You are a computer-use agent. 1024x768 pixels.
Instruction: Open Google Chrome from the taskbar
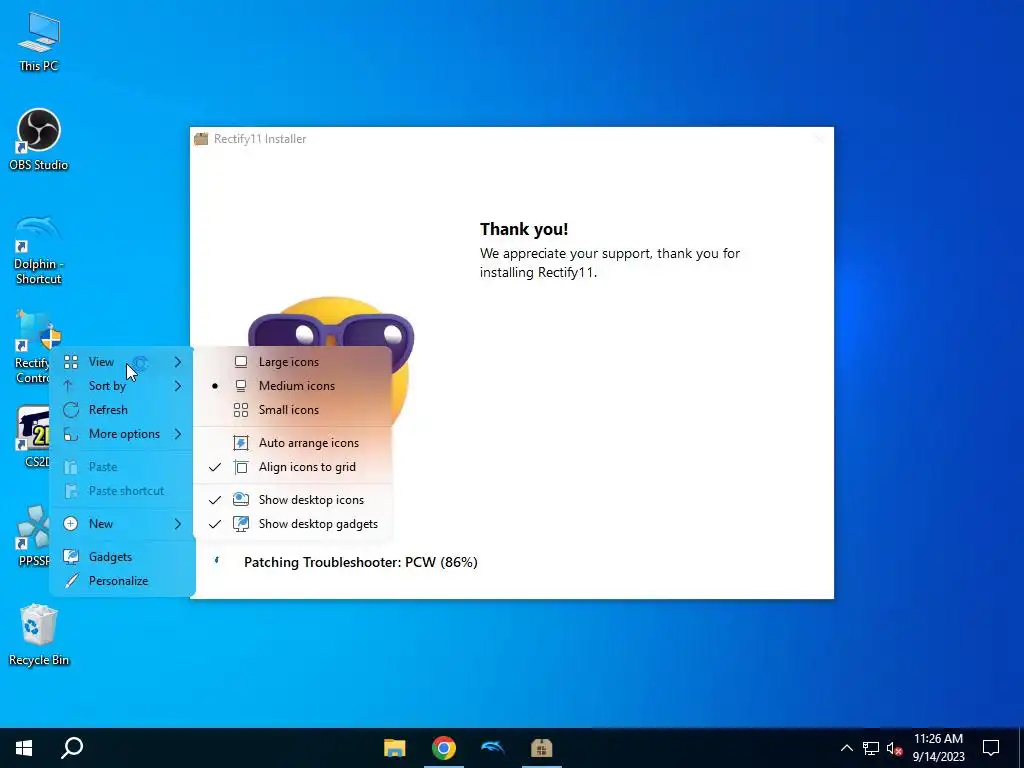pyautogui.click(x=443, y=748)
